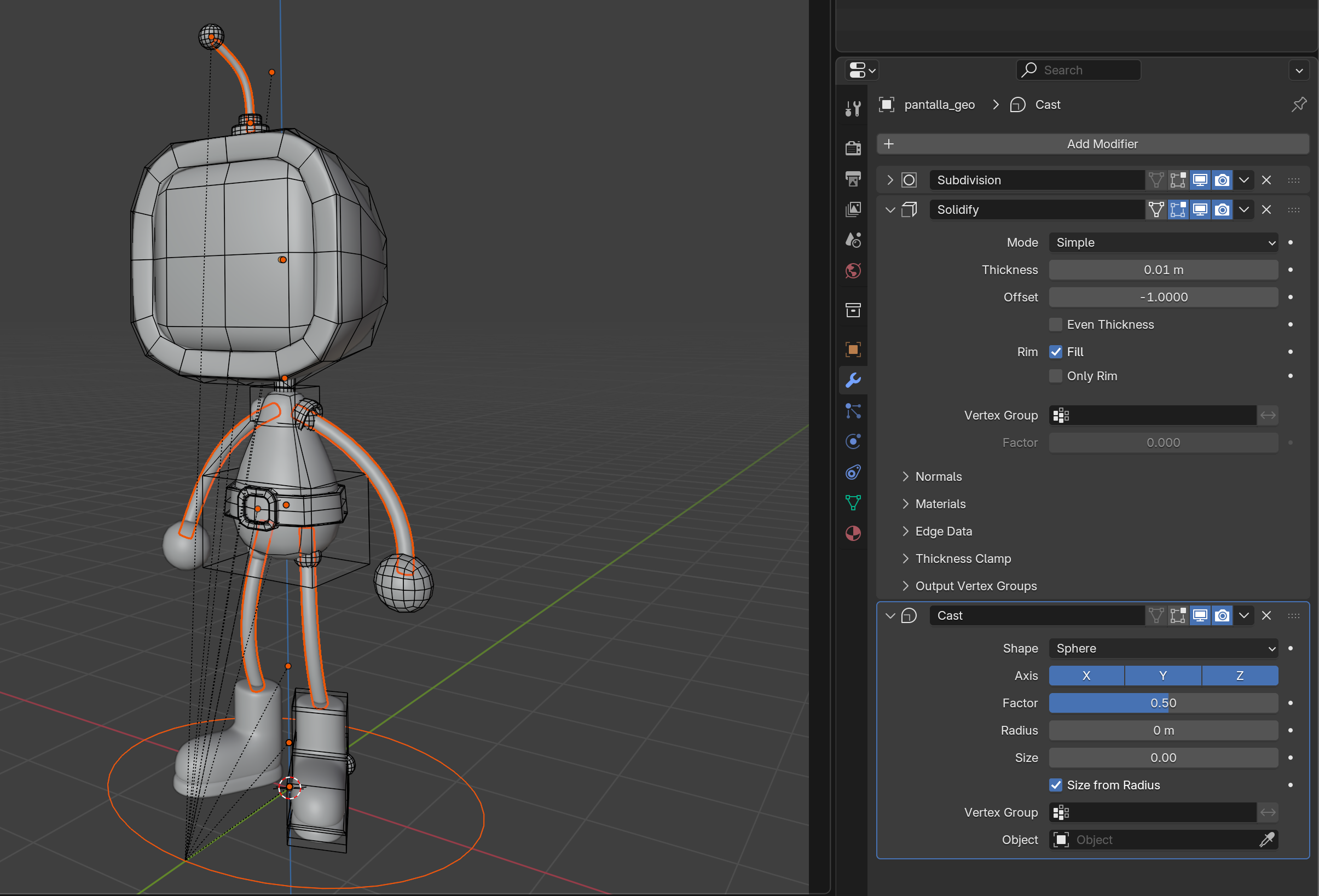The width and height of the screenshot is (1319, 896).
Task: Adjust the Cast Factor slider
Action: 1163,703
